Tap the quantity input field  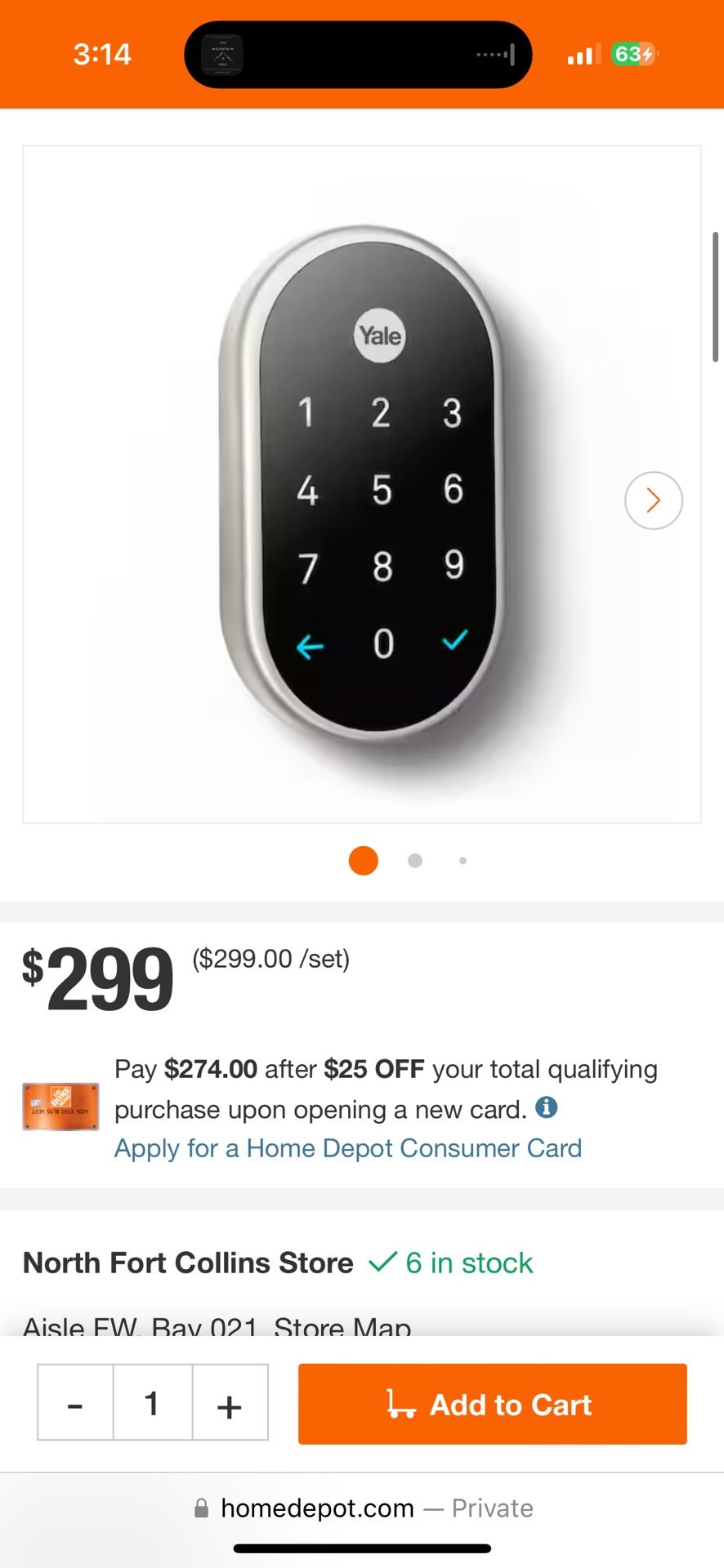[x=152, y=1405]
